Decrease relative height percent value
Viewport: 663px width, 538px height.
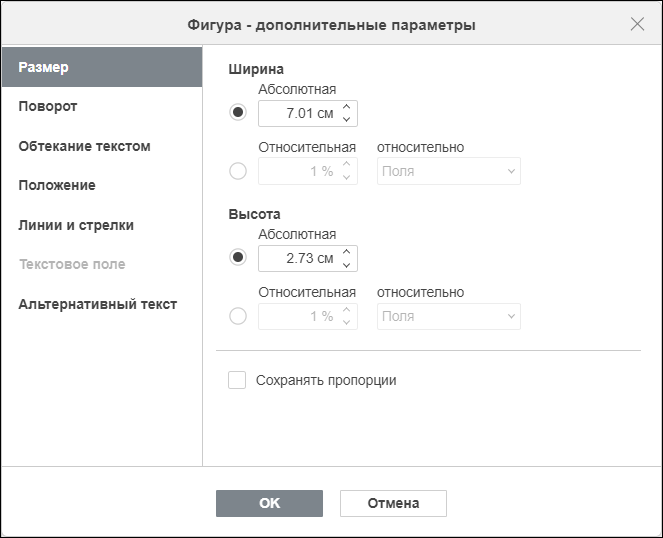(347, 323)
